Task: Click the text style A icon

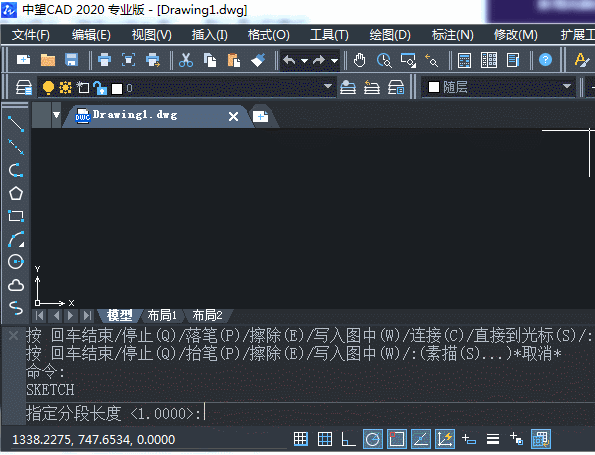Action: 581,60
